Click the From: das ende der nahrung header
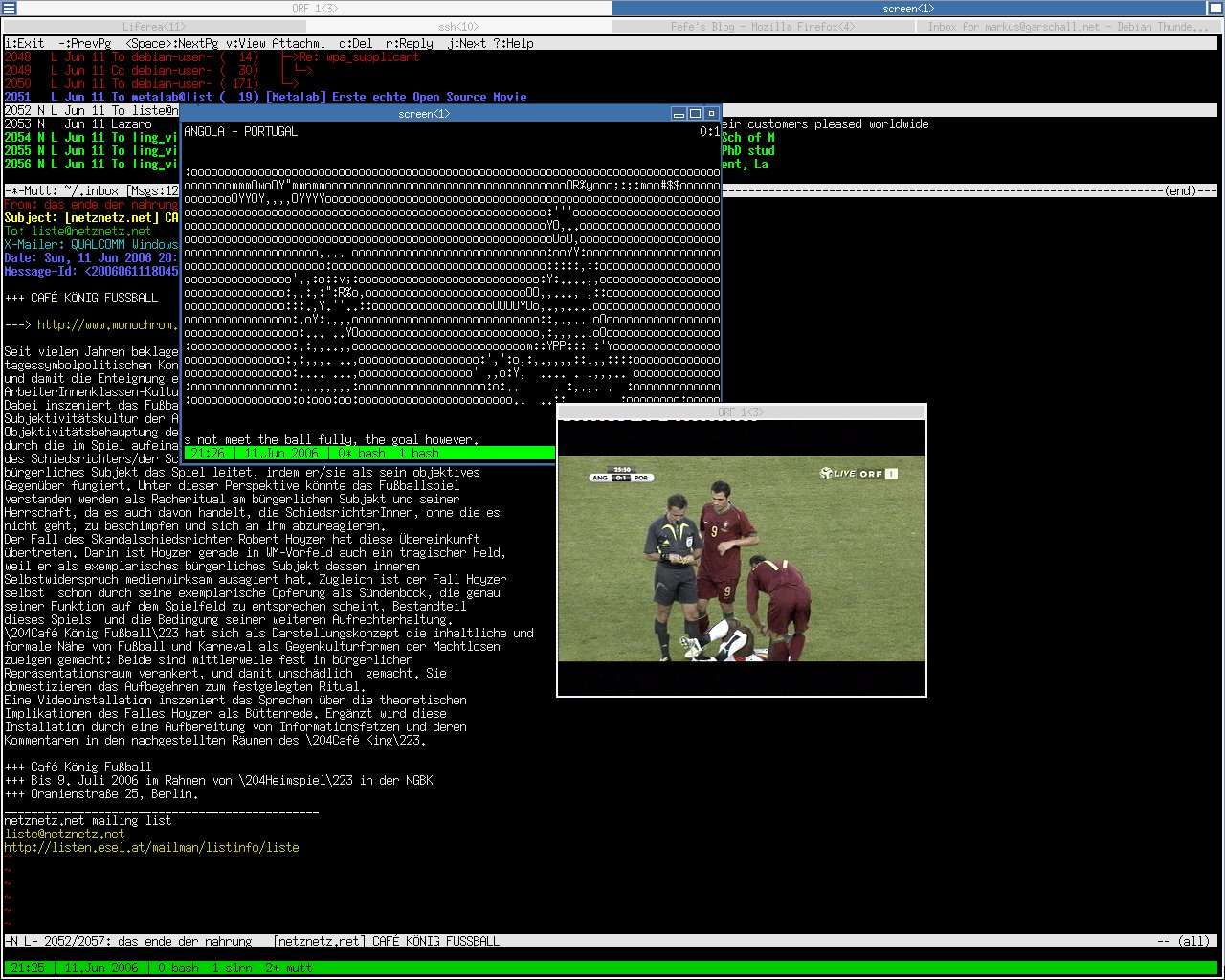1225x980 pixels. [92, 204]
